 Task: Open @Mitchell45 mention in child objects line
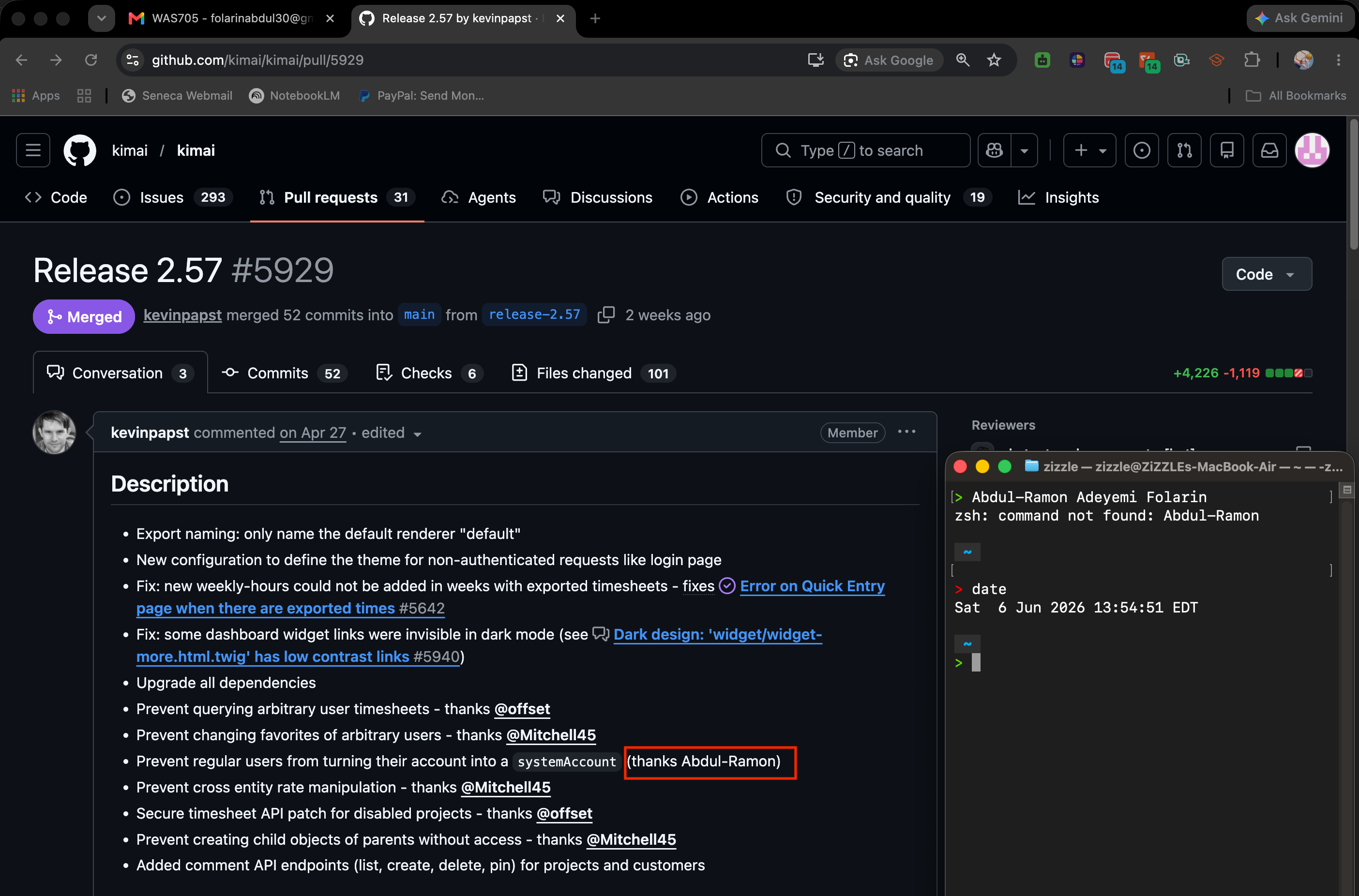[x=631, y=840]
